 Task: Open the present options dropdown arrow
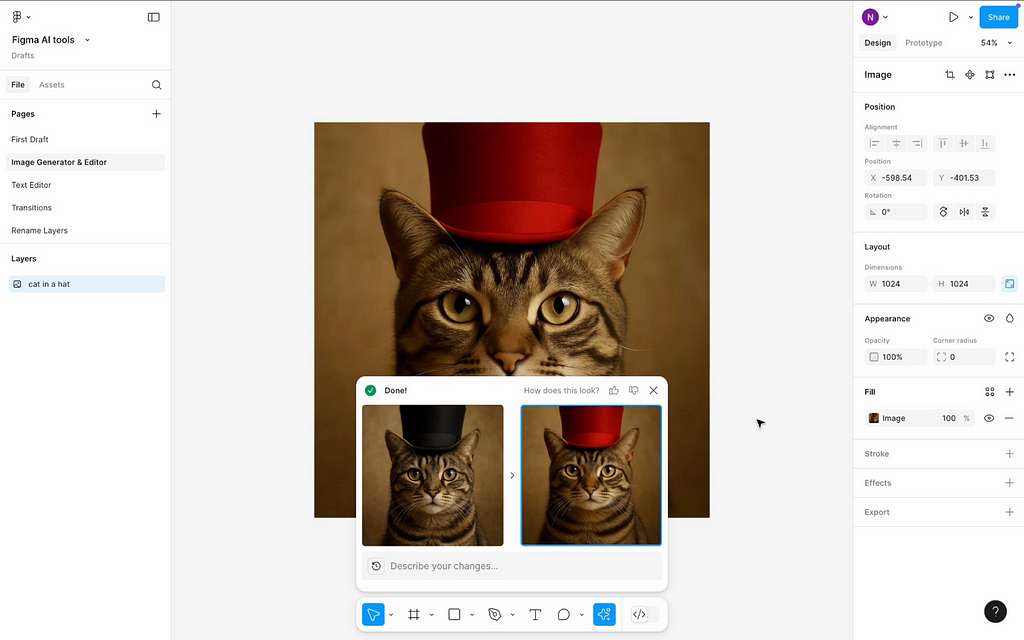(970, 17)
